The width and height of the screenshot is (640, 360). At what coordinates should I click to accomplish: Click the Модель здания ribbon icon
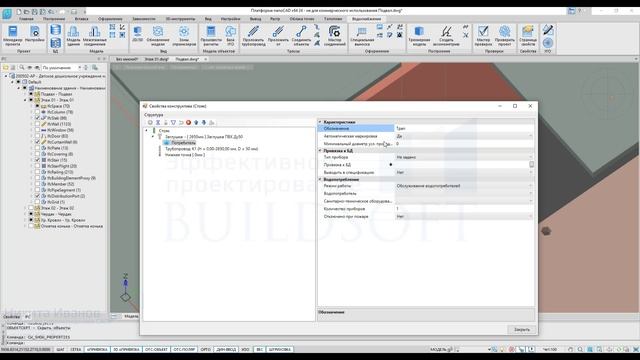point(73,36)
